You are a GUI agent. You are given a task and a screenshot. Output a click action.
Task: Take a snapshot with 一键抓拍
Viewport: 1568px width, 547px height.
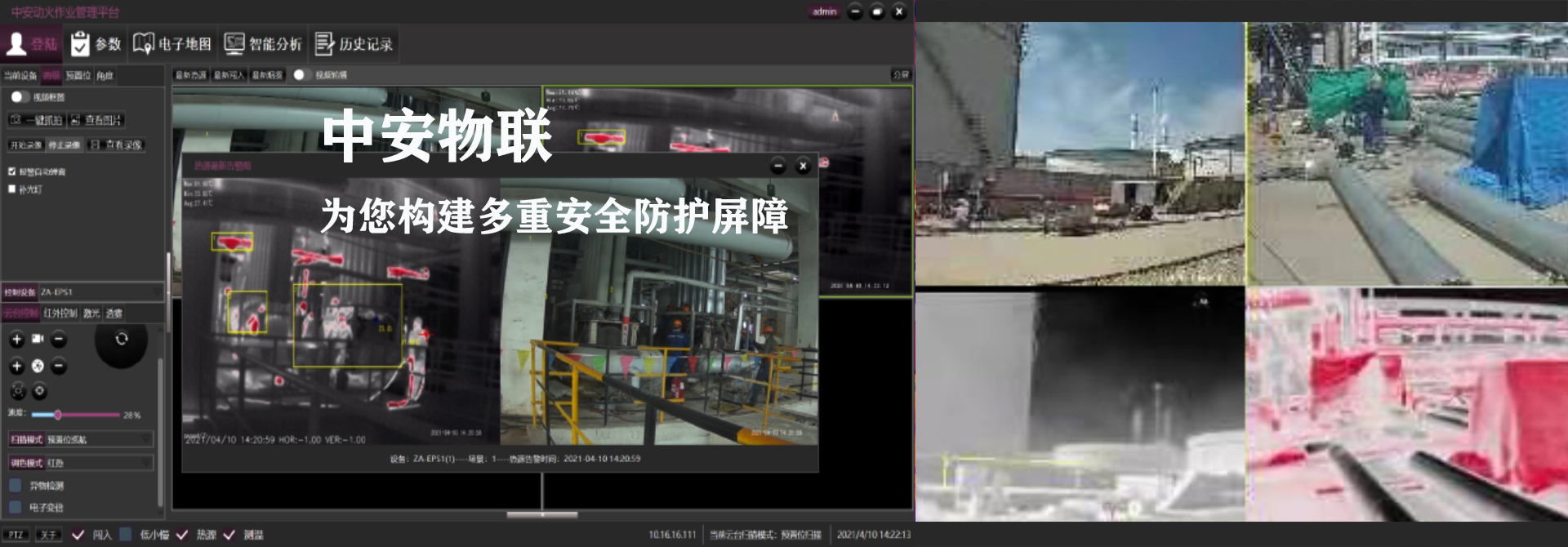point(36,120)
